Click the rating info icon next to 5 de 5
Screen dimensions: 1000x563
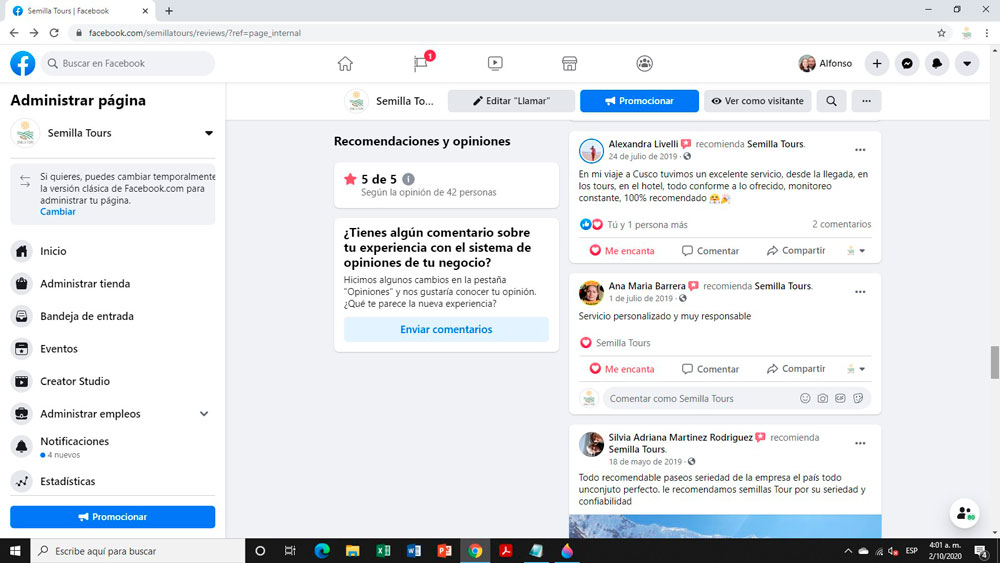coord(408,179)
